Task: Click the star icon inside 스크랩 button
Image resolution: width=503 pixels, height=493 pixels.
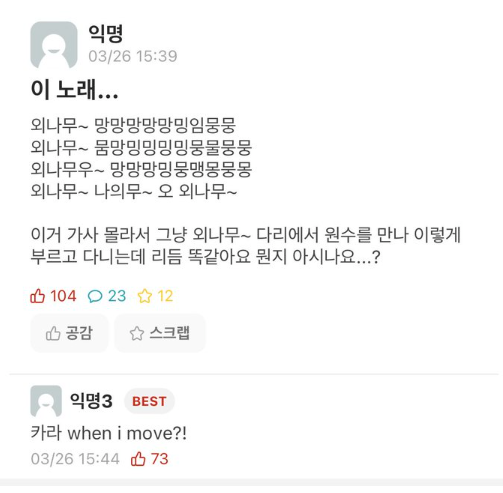Action: [x=137, y=333]
